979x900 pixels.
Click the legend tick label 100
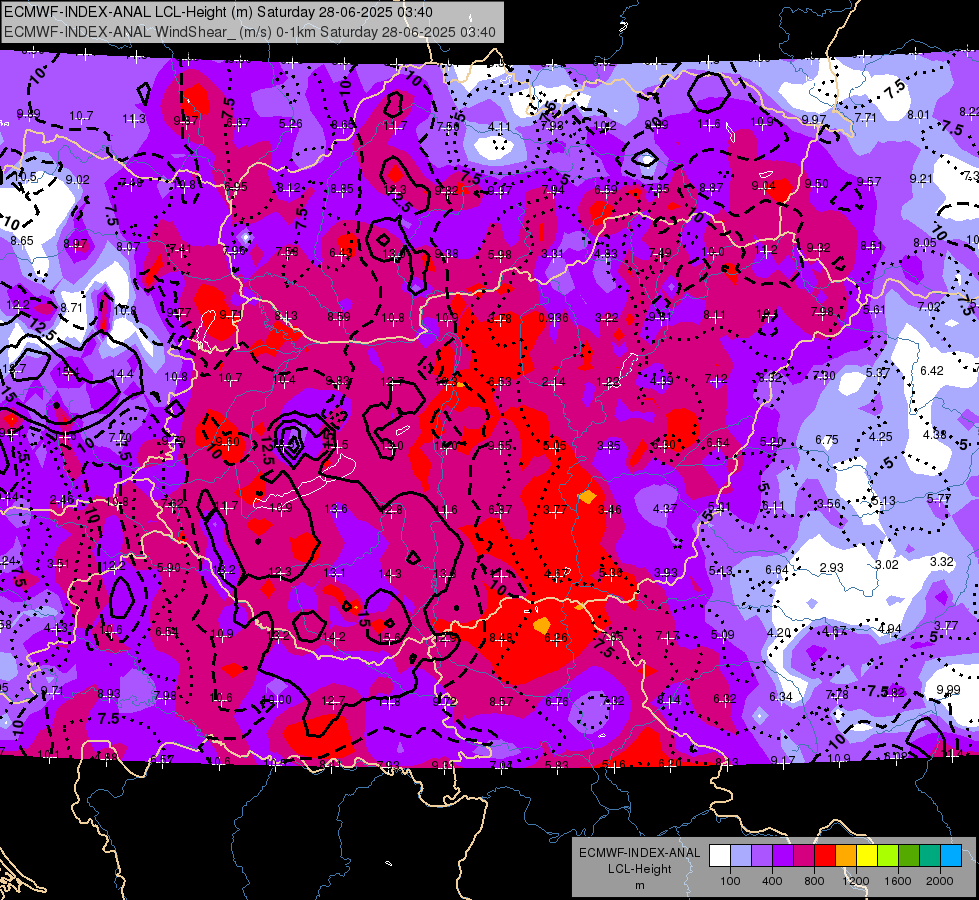pyautogui.click(x=730, y=881)
